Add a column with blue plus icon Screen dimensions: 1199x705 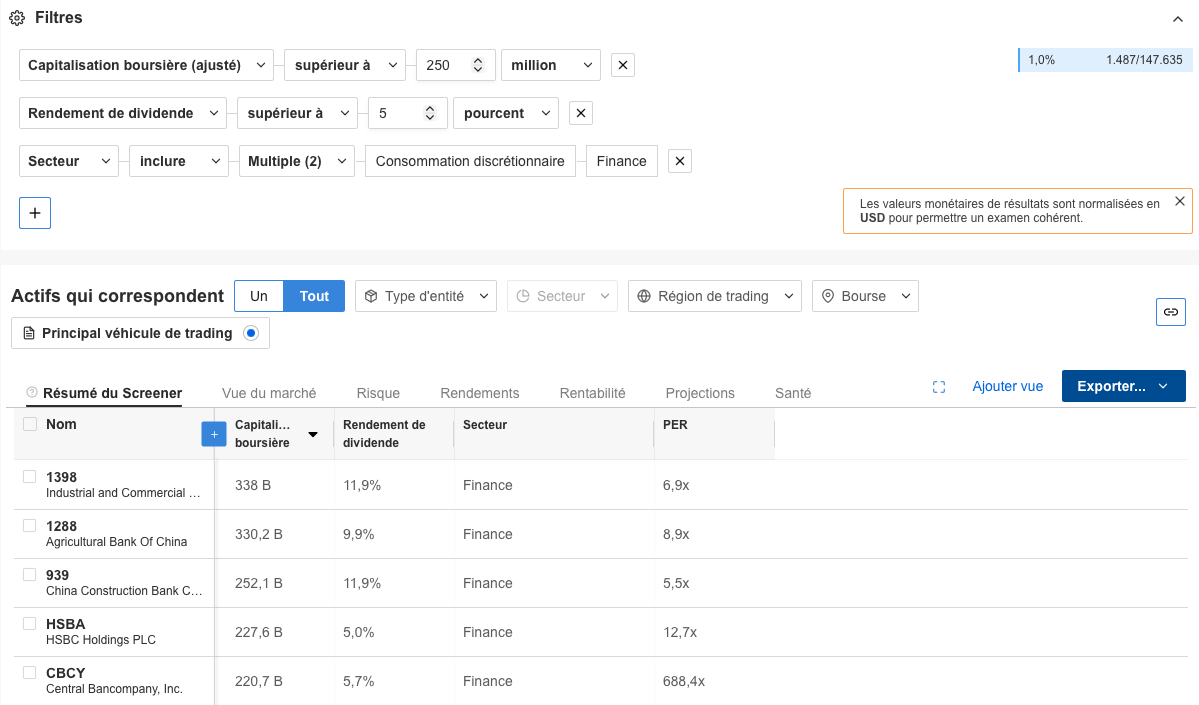point(213,434)
